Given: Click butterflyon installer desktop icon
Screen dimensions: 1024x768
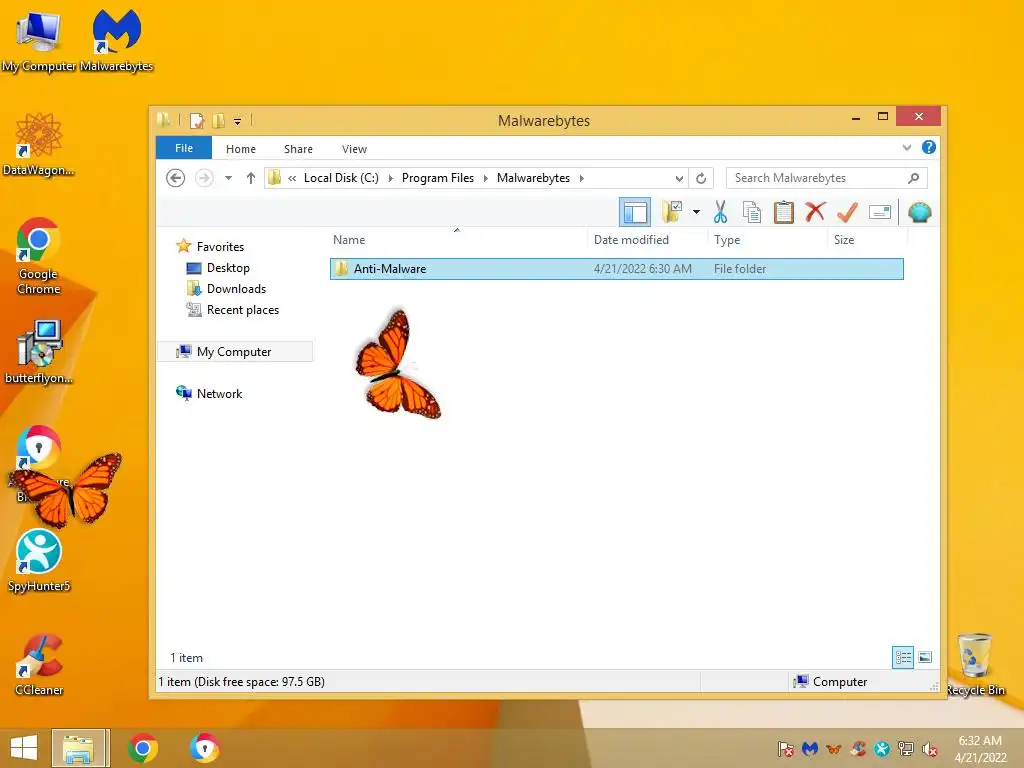Looking at the screenshot, I should pos(39,351).
